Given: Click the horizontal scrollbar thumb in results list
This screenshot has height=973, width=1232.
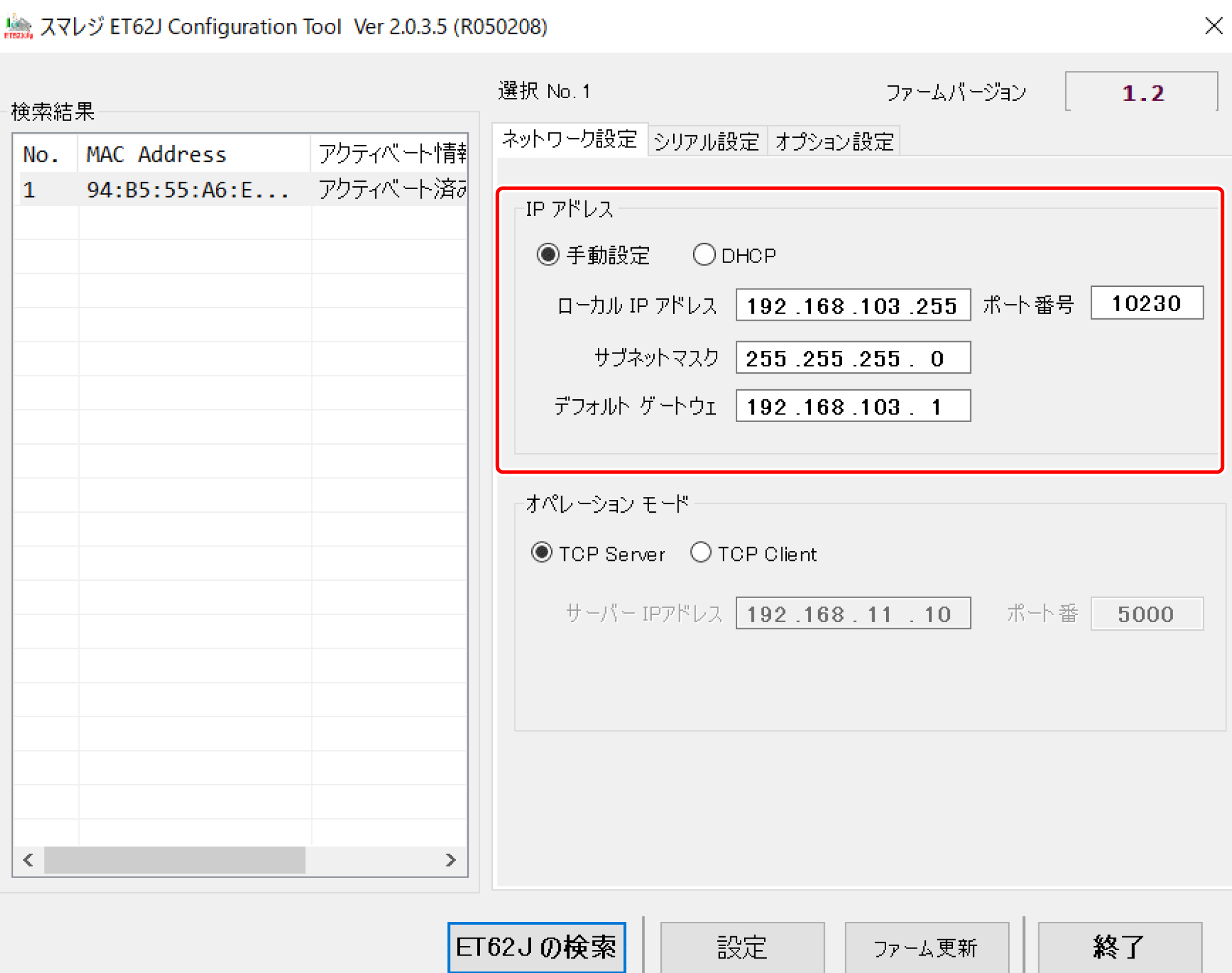Looking at the screenshot, I should point(174,859).
